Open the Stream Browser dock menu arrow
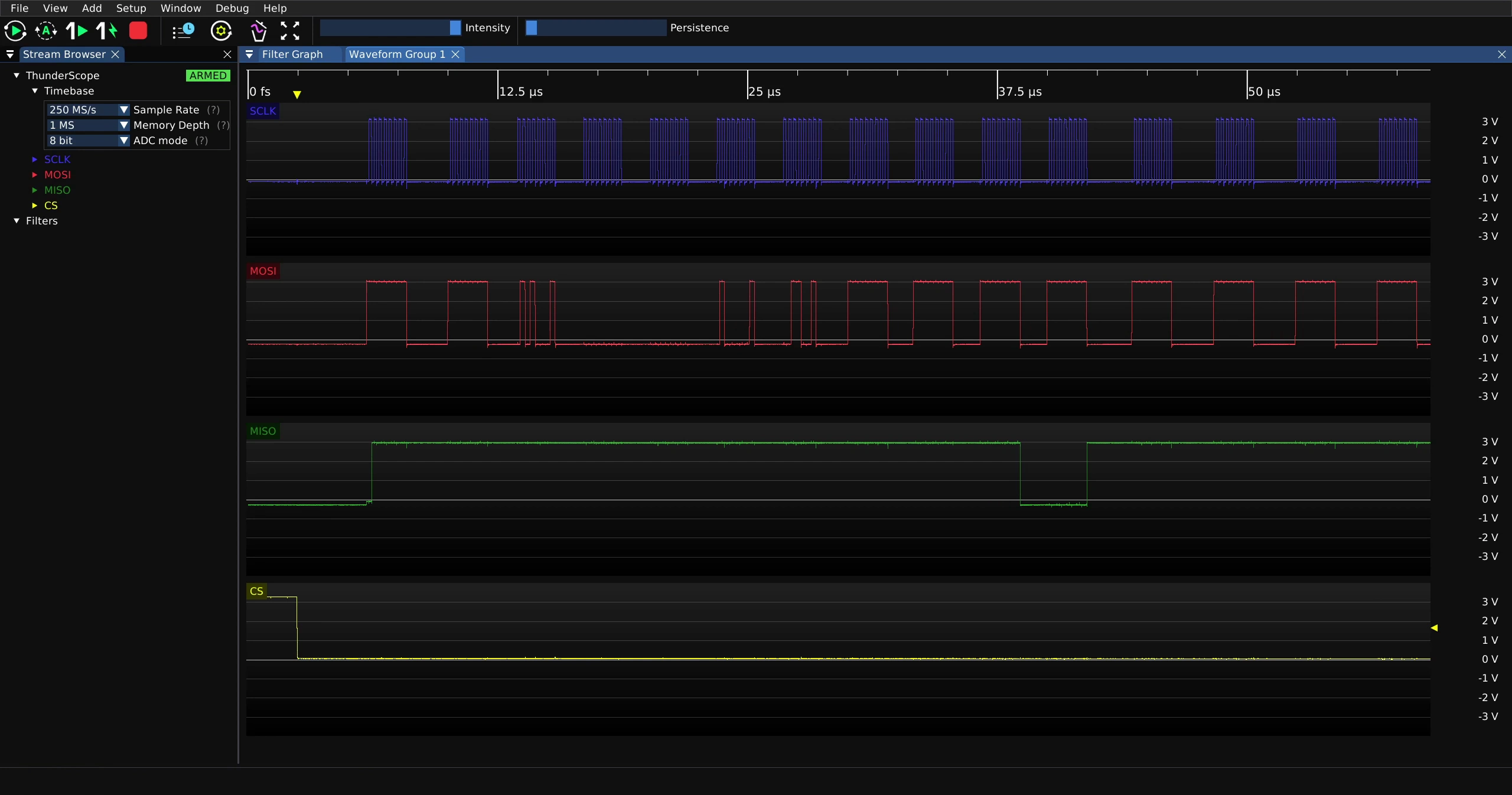1512x795 pixels. (10, 54)
